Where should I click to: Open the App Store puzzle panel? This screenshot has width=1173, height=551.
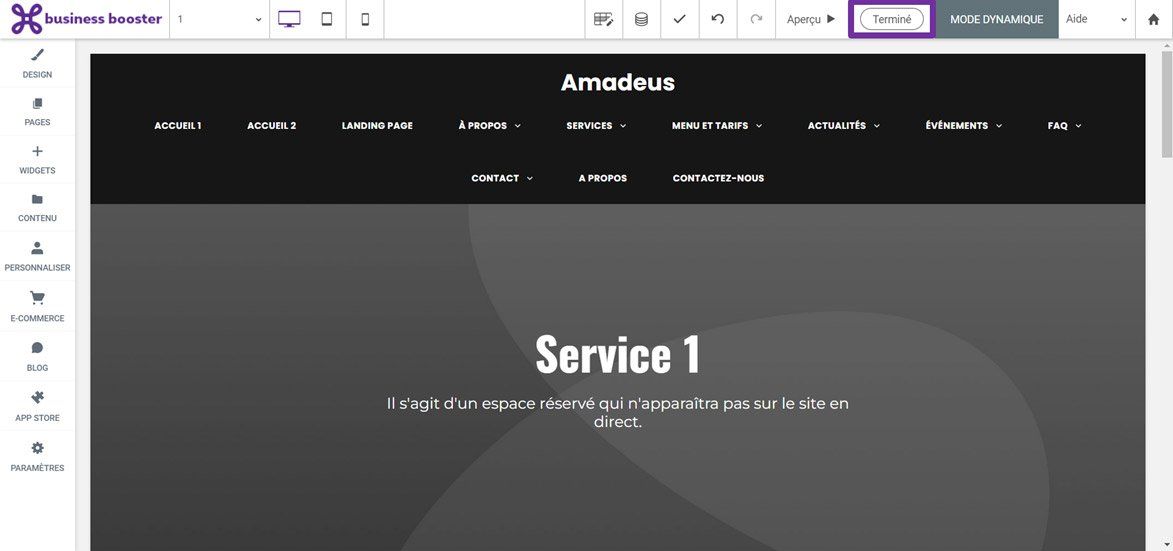[x=37, y=406]
